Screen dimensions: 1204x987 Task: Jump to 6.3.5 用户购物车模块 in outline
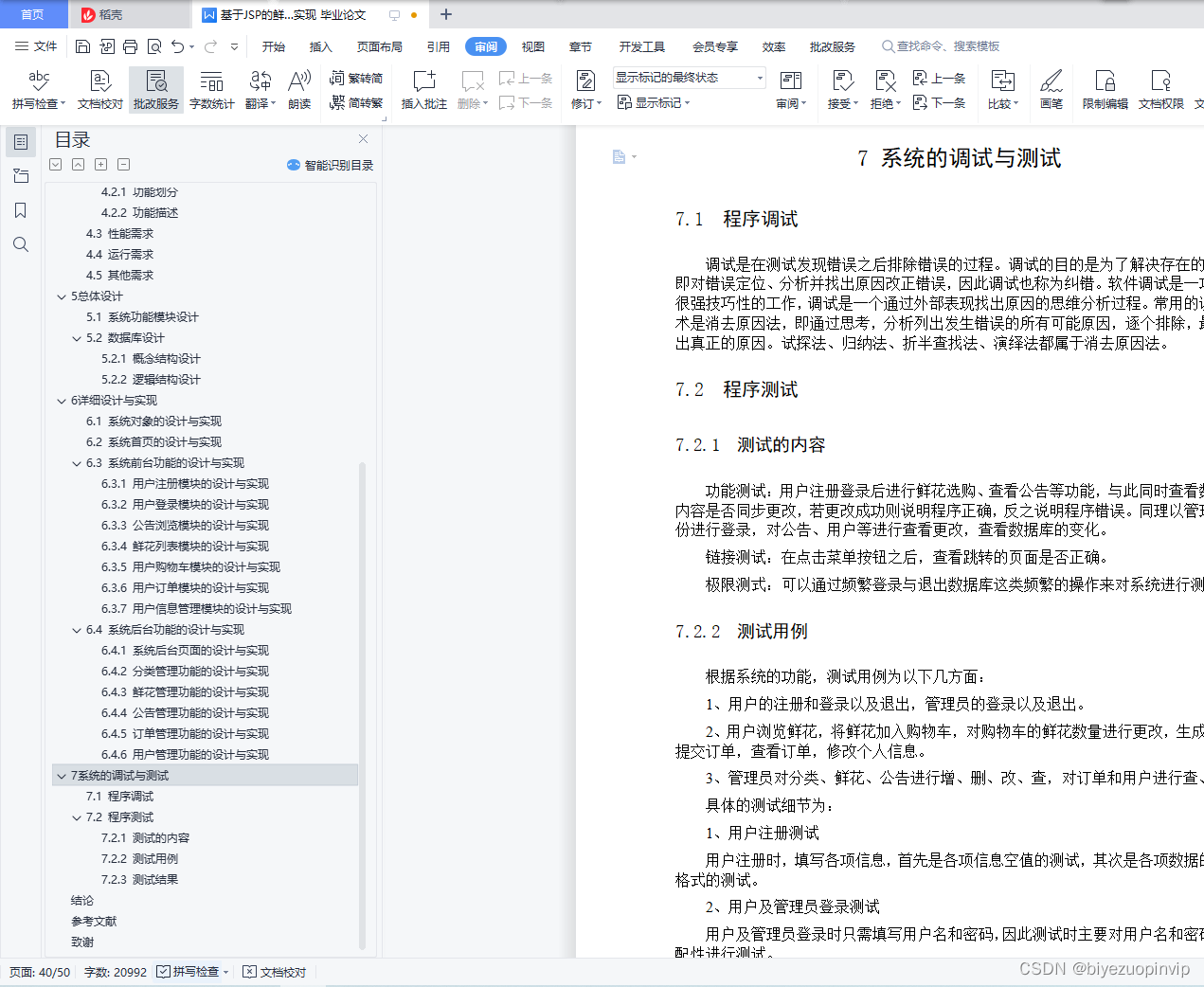click(190, 567)
